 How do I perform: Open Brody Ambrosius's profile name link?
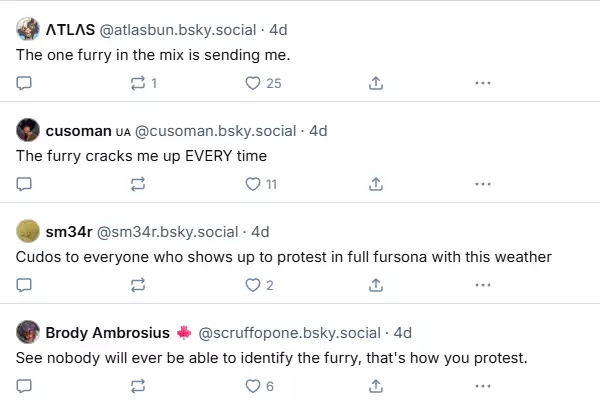pos(108,333)
